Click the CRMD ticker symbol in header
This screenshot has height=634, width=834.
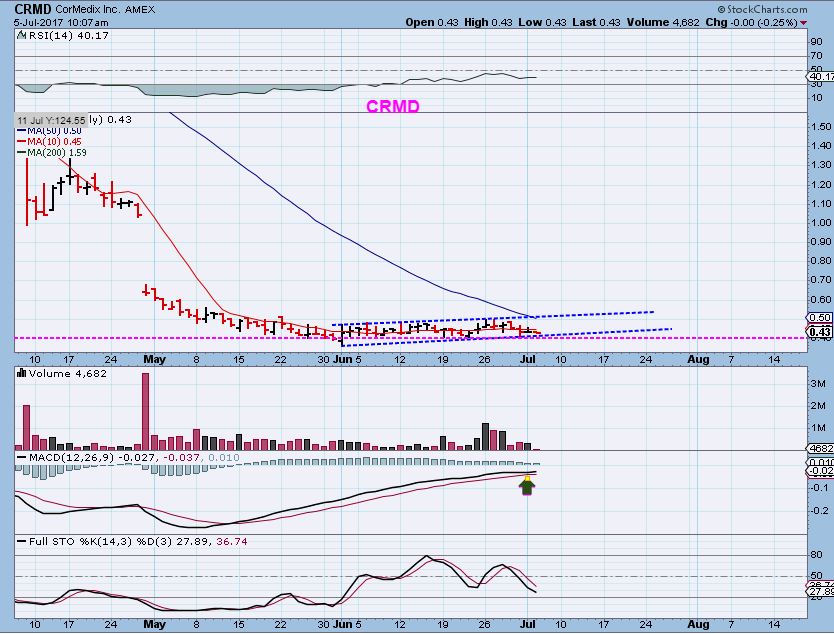33,9
